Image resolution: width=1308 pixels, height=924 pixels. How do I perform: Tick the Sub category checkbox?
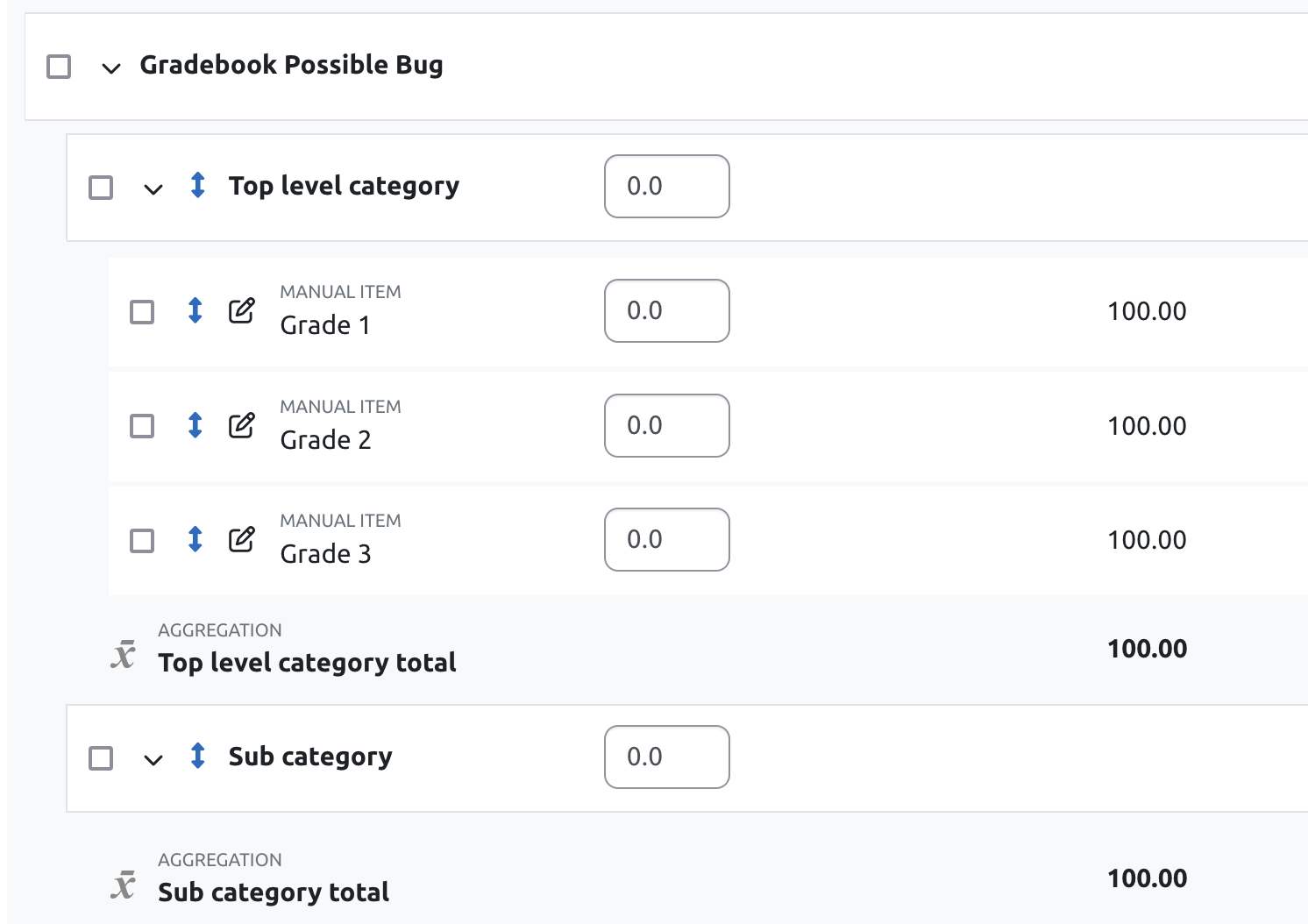tap(101, 758)
